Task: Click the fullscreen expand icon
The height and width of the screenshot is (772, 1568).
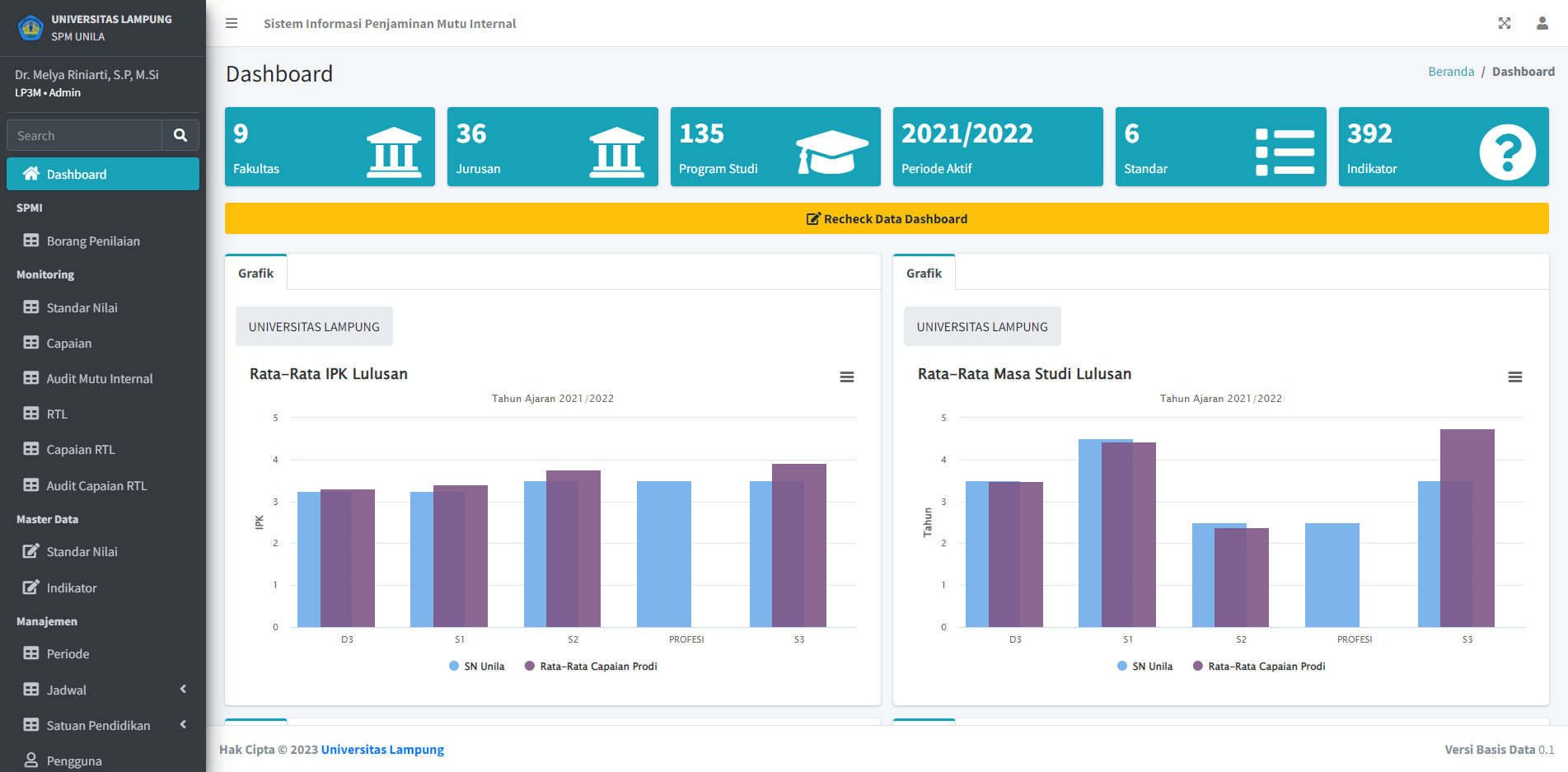Action: point(1504,23)
